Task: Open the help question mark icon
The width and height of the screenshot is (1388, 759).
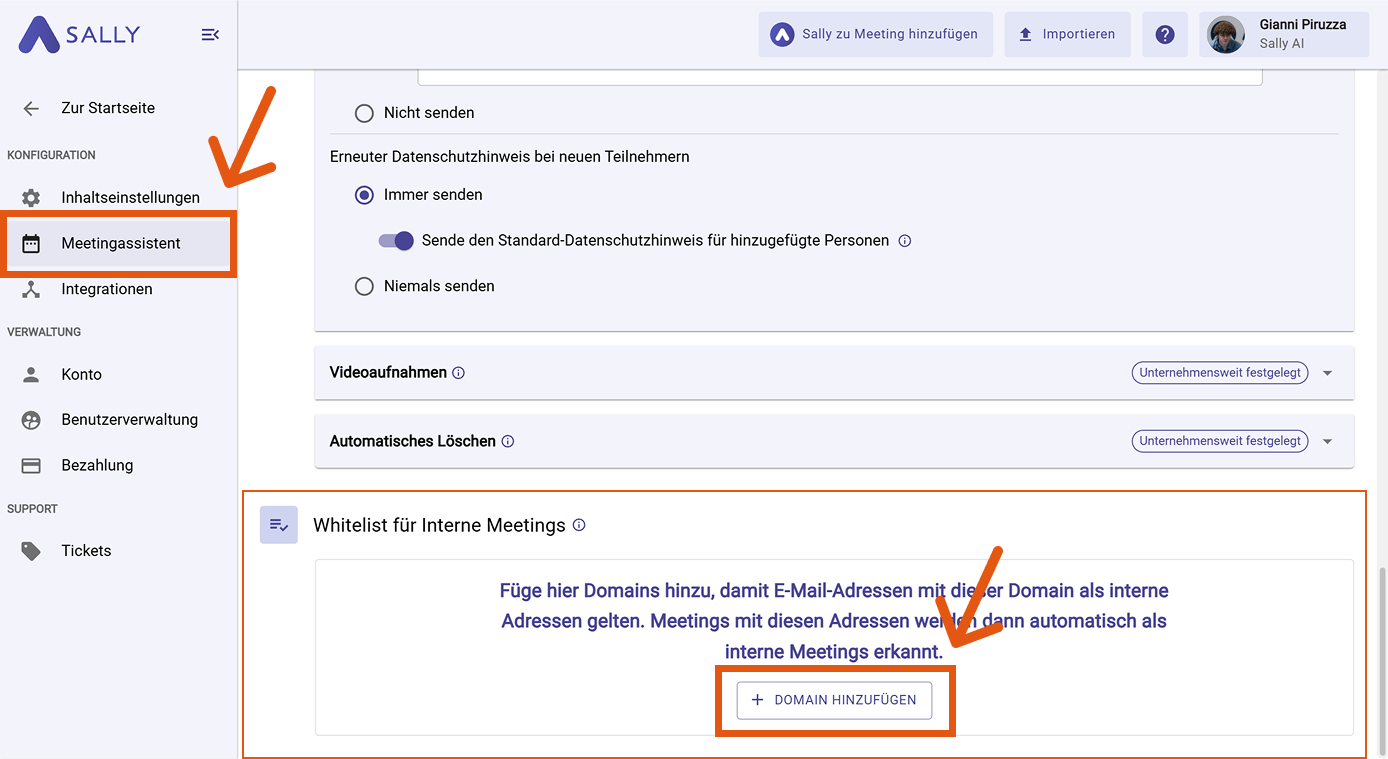Action: 1164,35
